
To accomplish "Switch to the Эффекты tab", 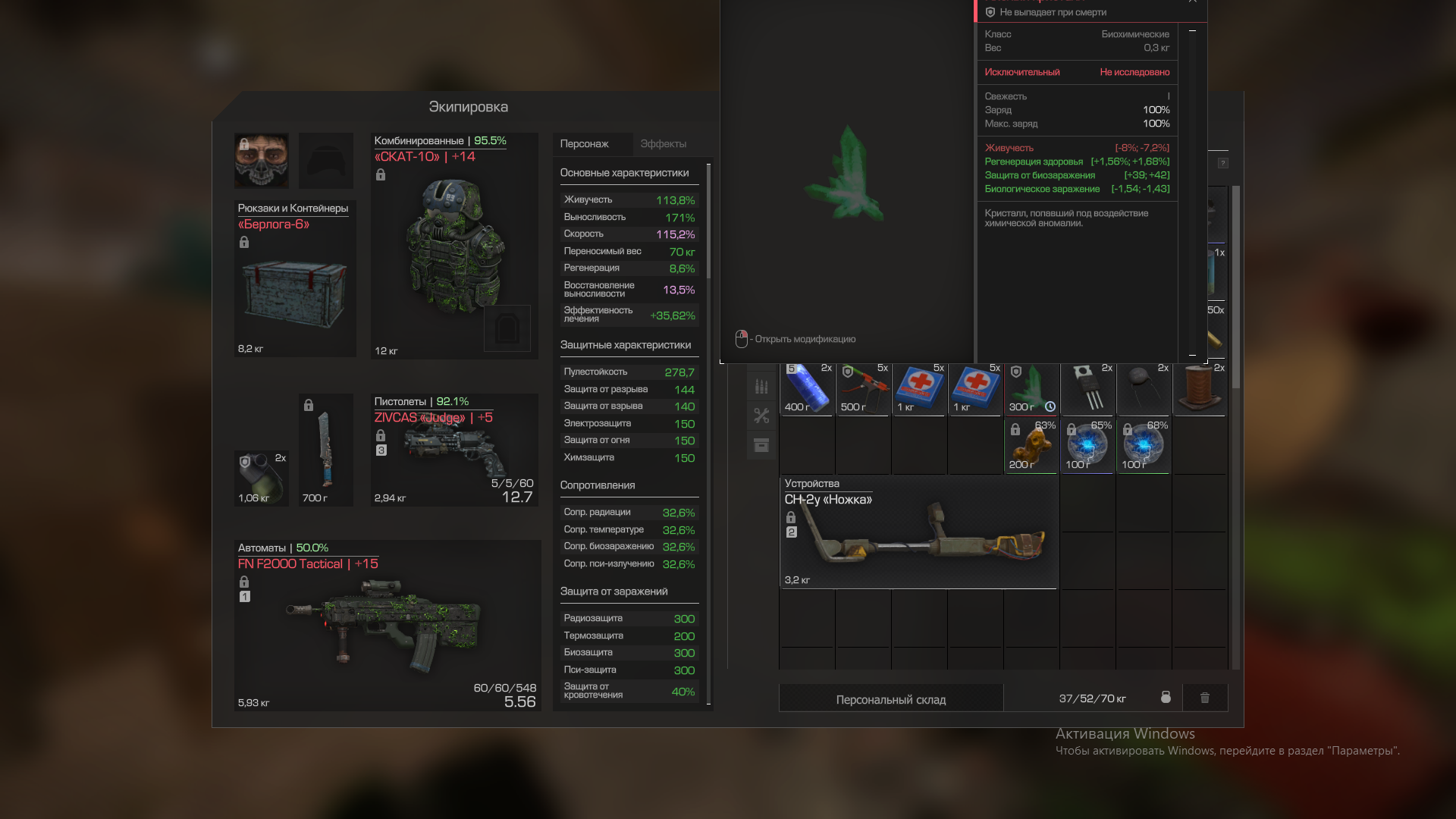I will [663, 143].
